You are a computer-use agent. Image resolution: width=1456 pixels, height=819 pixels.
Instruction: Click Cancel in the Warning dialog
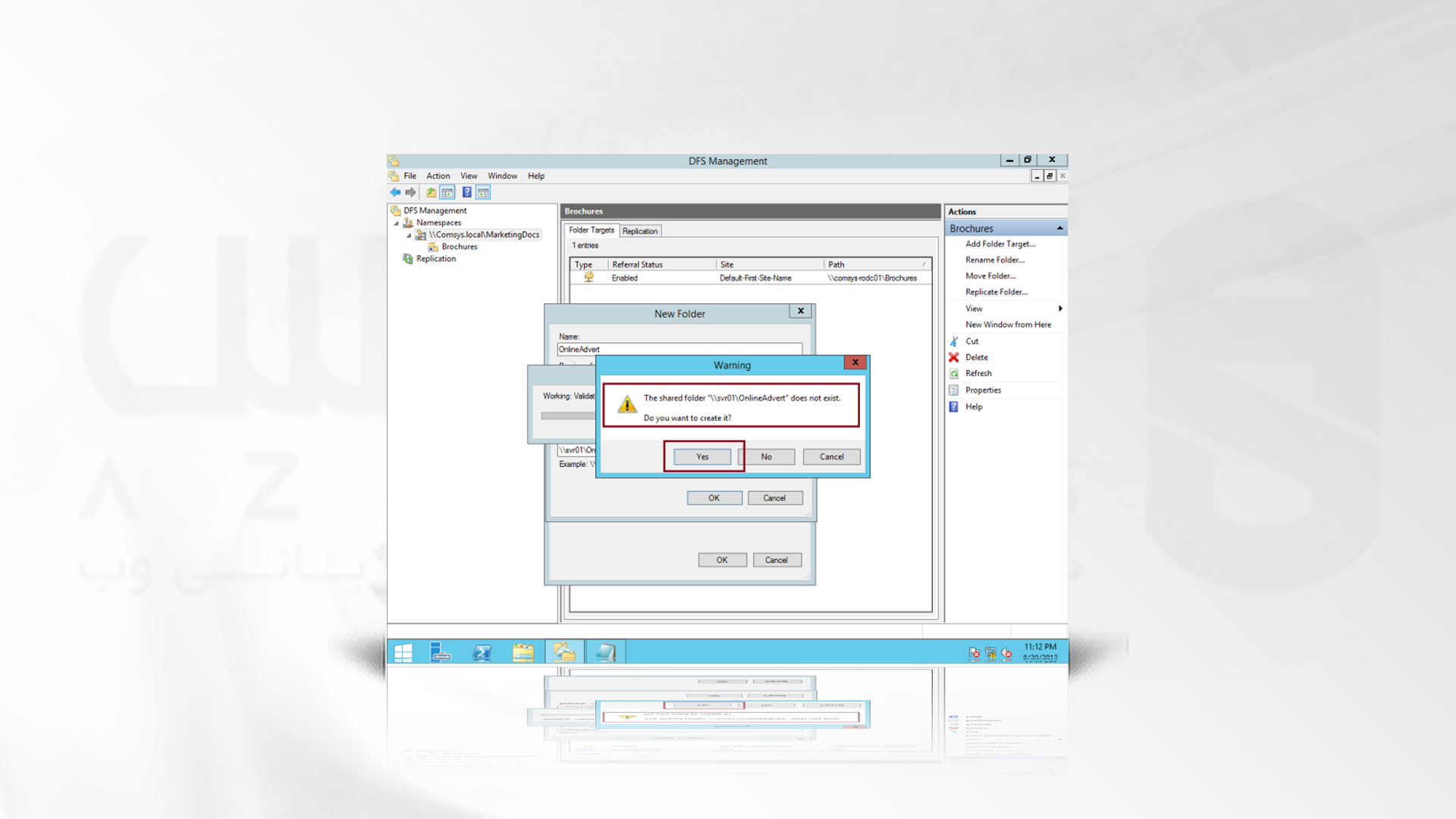click(832, 457)
